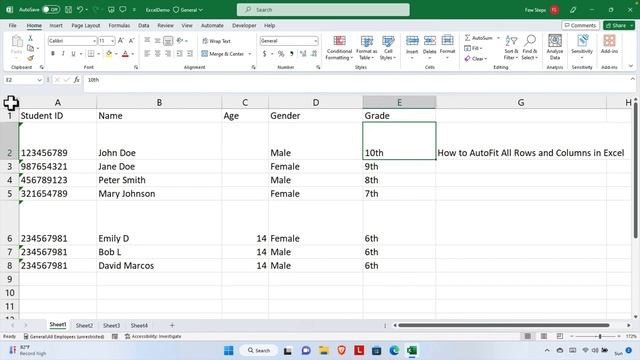Viewport: 640px width, 360px height.
Task: Click Merge & Center button
Action: tap(223, 54)
